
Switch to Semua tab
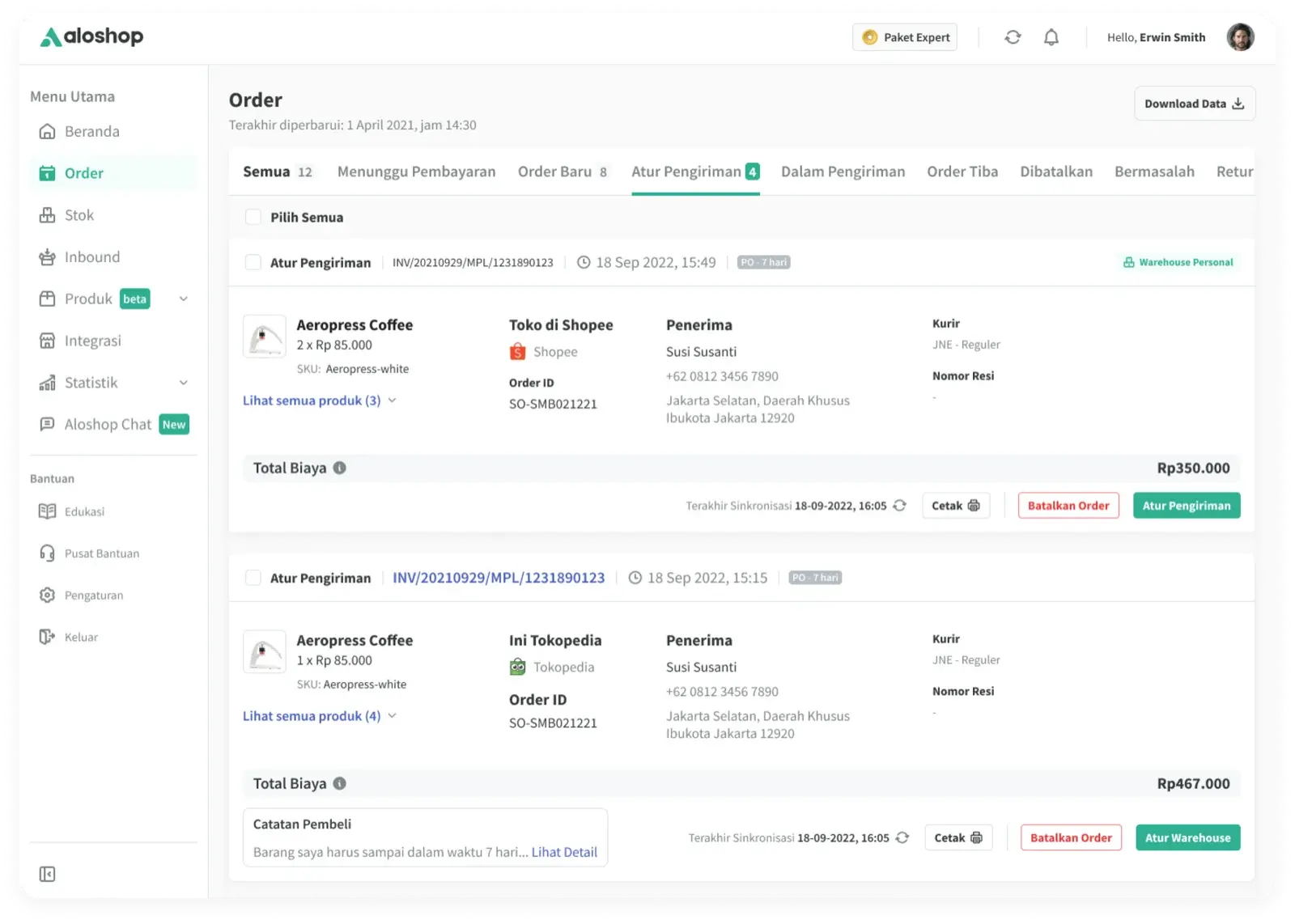pos(278,172)
